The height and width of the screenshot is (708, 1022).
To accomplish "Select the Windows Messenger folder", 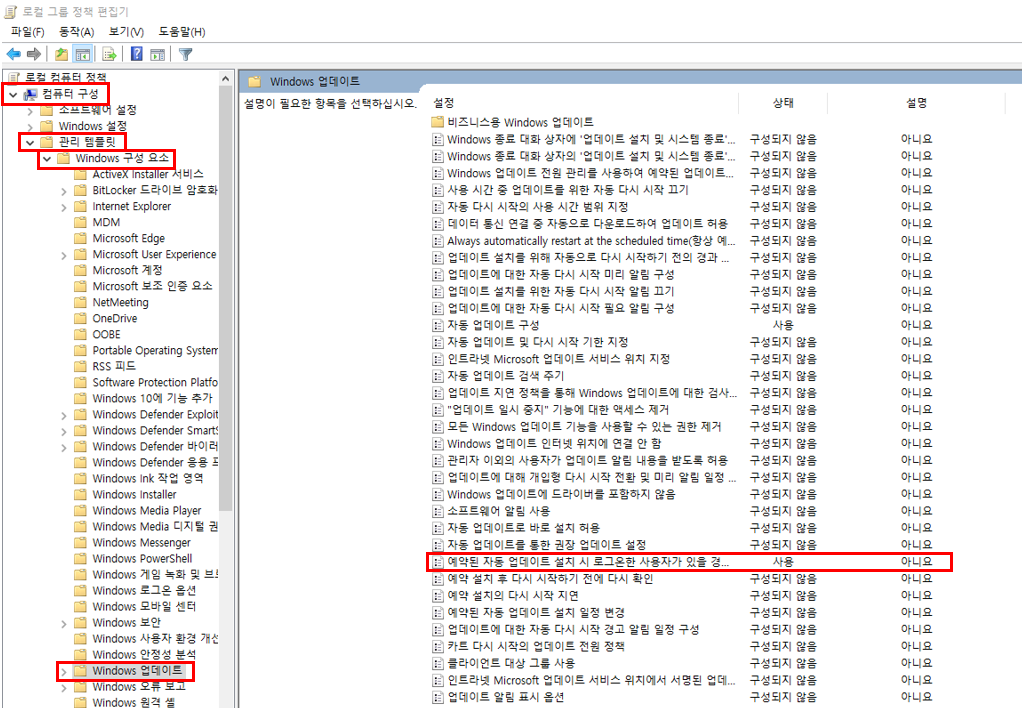I will pyautogui.click(x=141, y=542).
